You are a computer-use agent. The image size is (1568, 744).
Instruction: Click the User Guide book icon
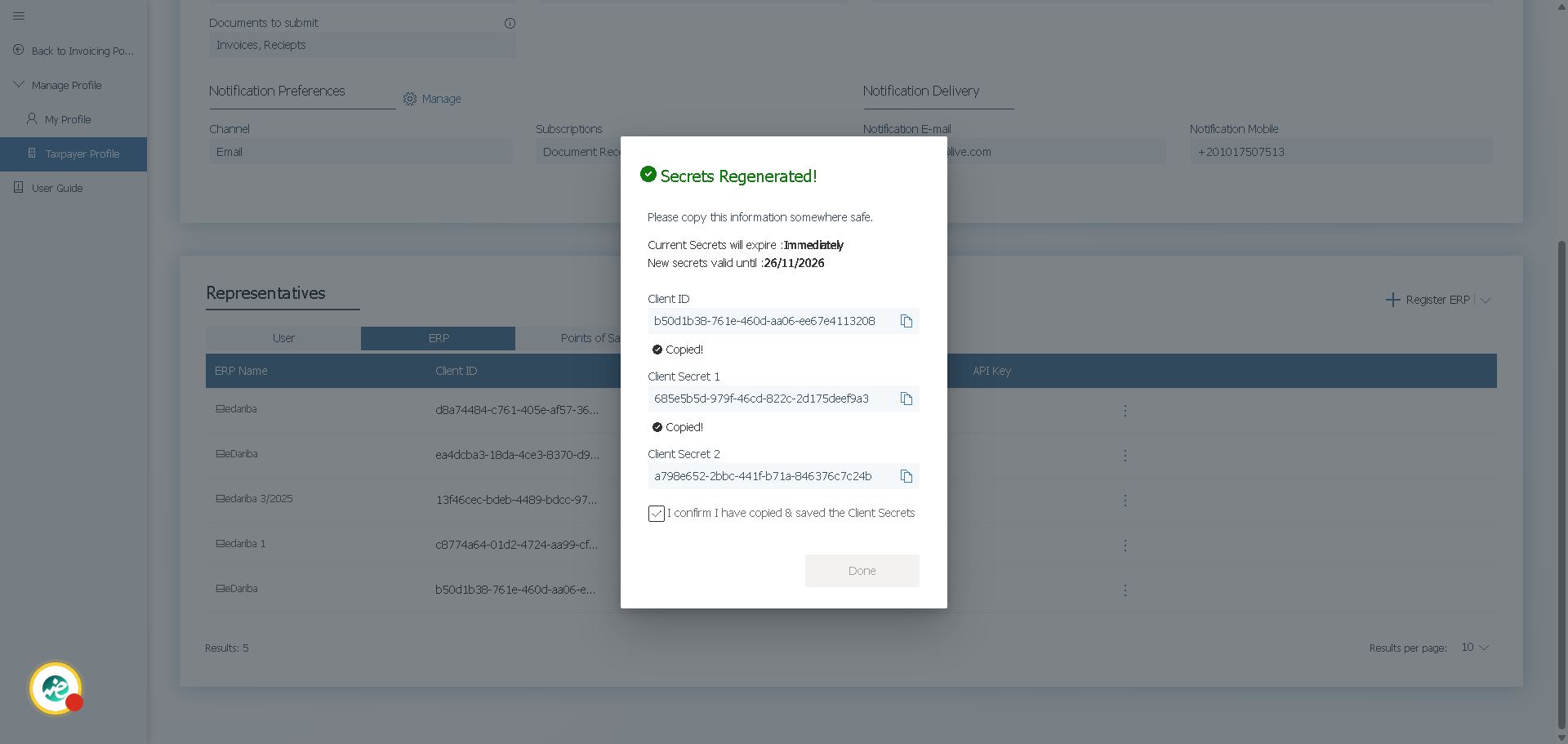click(x=19, y=187)
